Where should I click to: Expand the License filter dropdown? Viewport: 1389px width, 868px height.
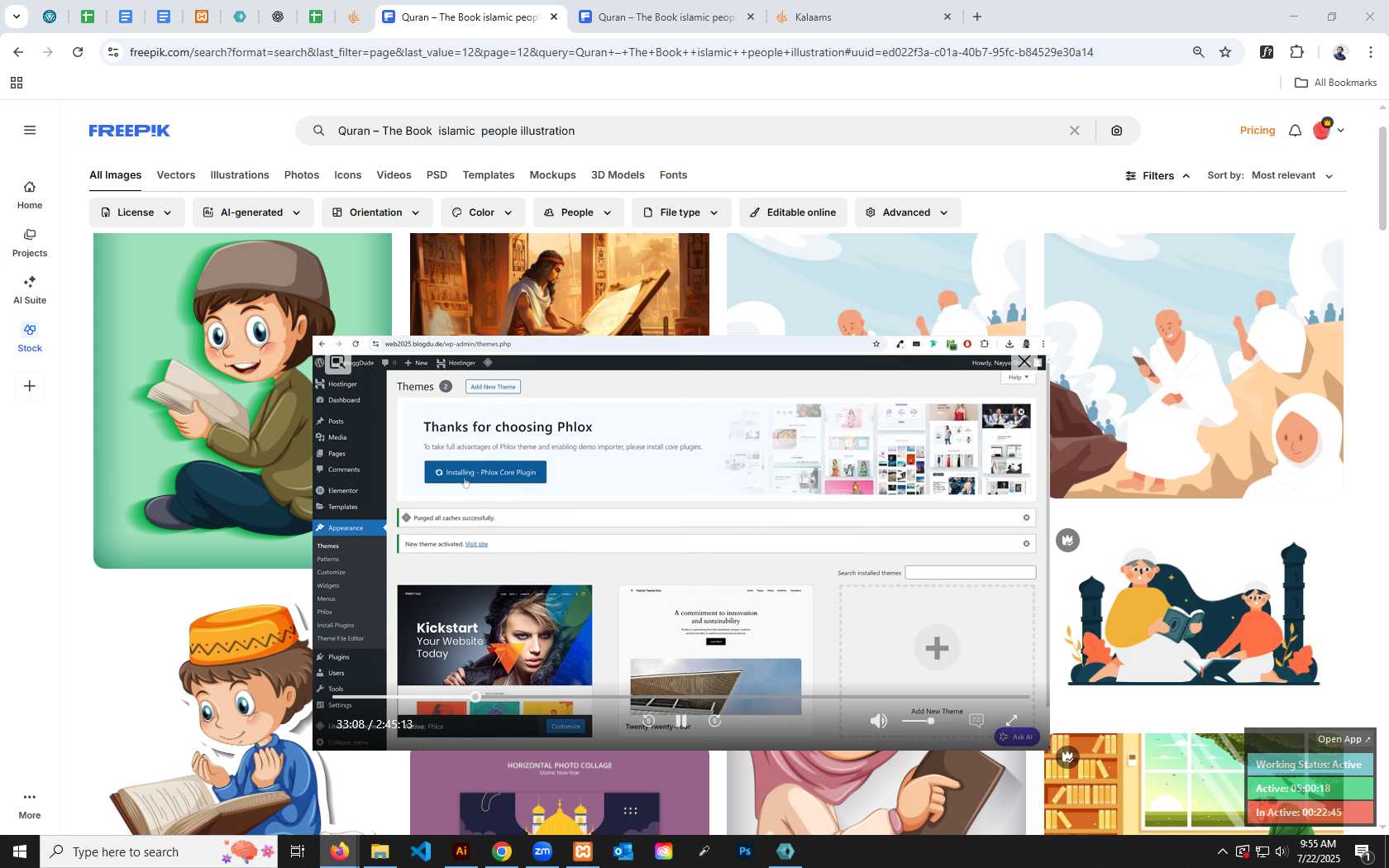click(x=136, y=212)
